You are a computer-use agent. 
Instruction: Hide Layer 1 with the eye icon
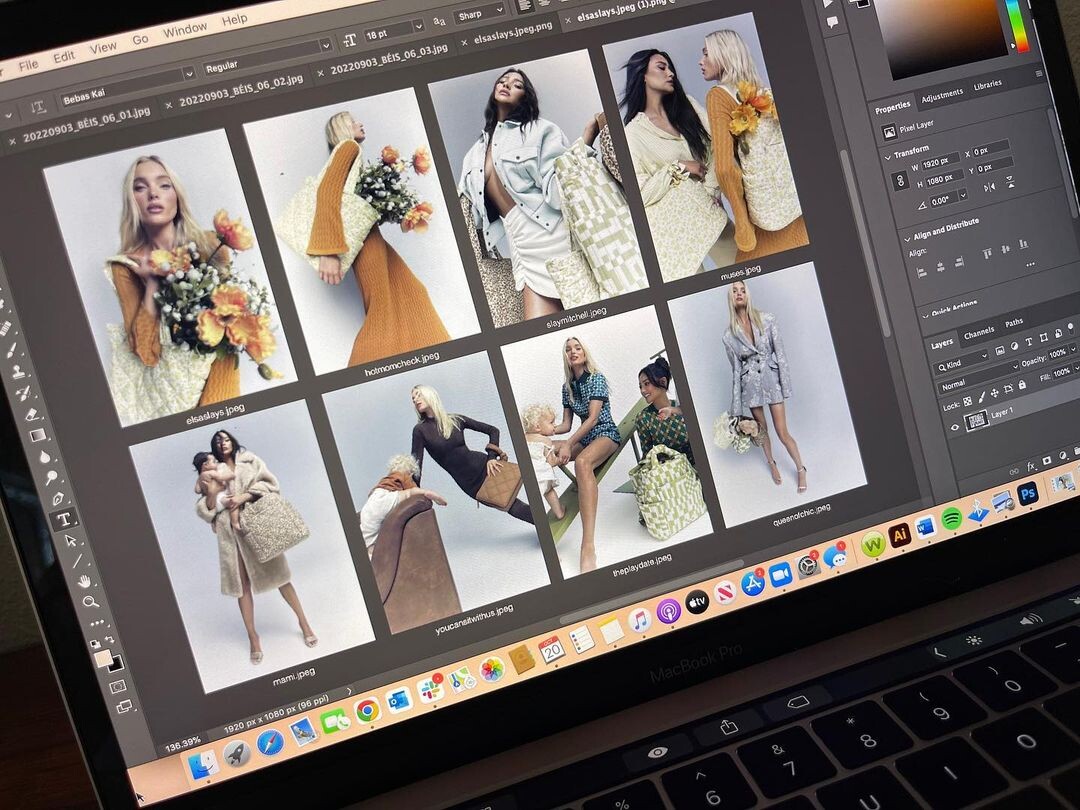955,426
